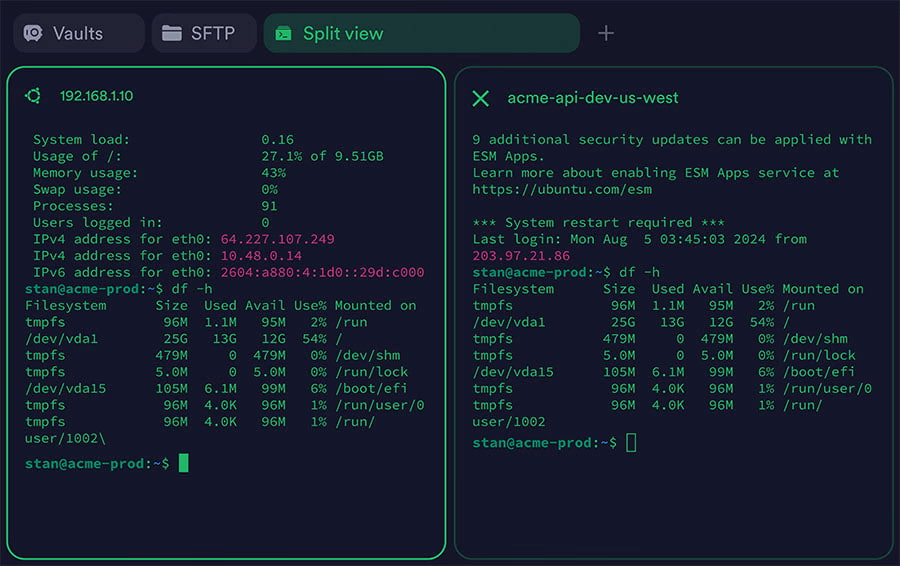Click the last login IP 203.97.21.86
900x566 pixels.
pyautogui.click(x=521, y=256)
